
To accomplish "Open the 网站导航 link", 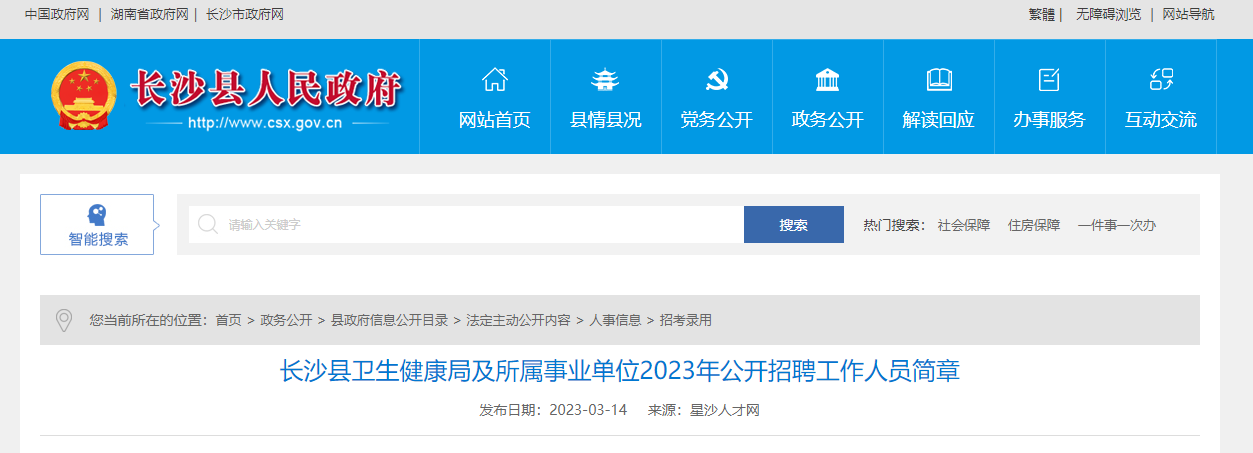I will (x=1188, y=14).
